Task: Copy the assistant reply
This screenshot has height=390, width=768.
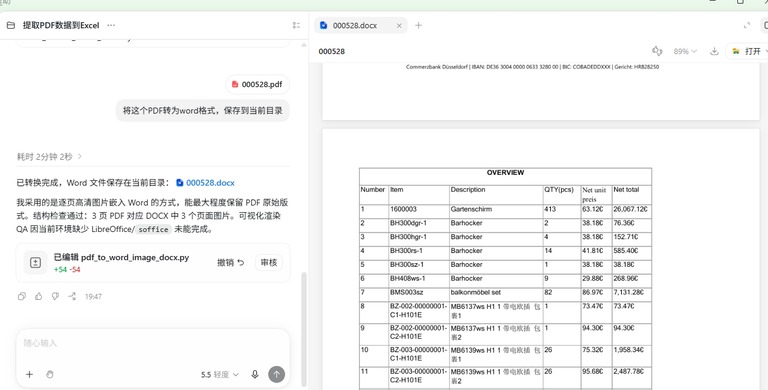Action: (22, 296)
